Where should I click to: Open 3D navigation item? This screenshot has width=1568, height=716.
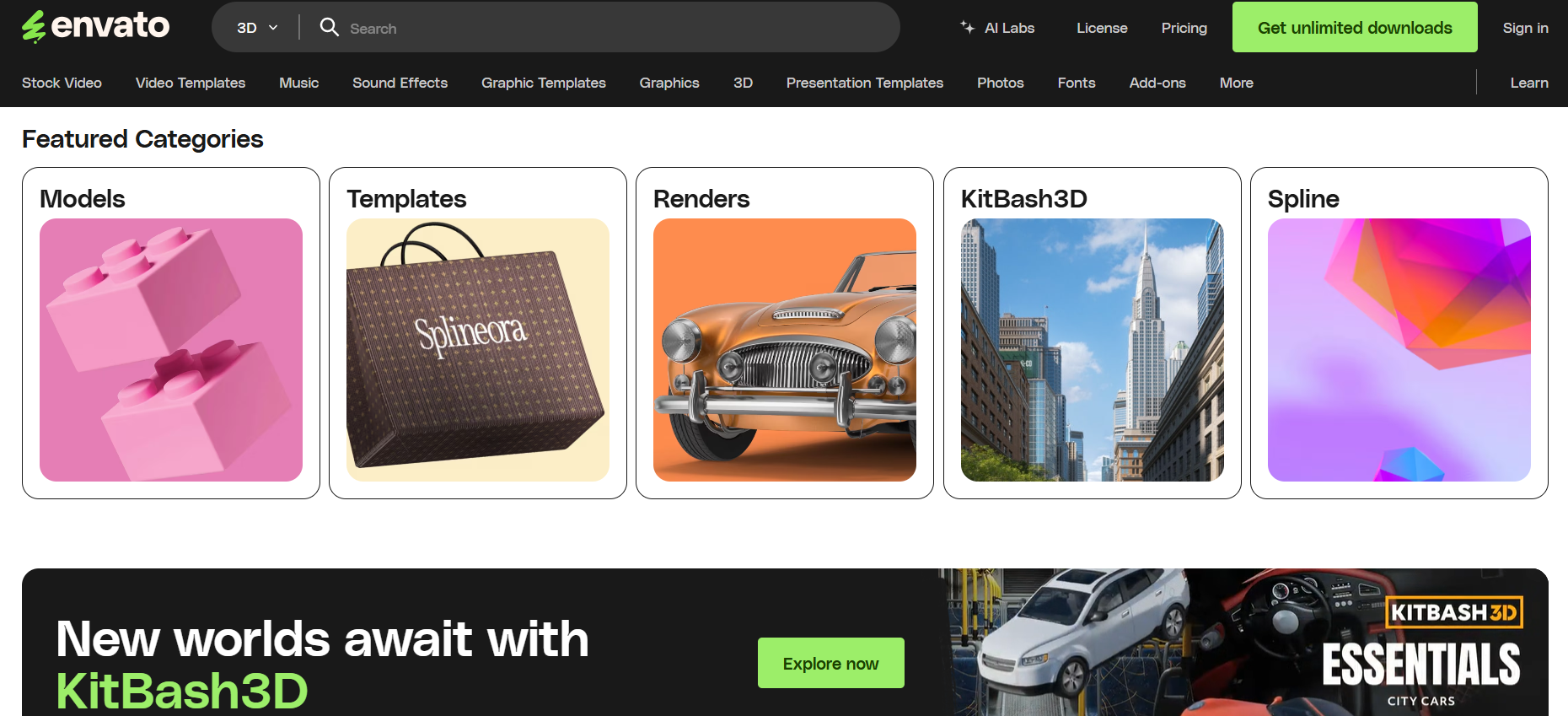pos(743,83)
